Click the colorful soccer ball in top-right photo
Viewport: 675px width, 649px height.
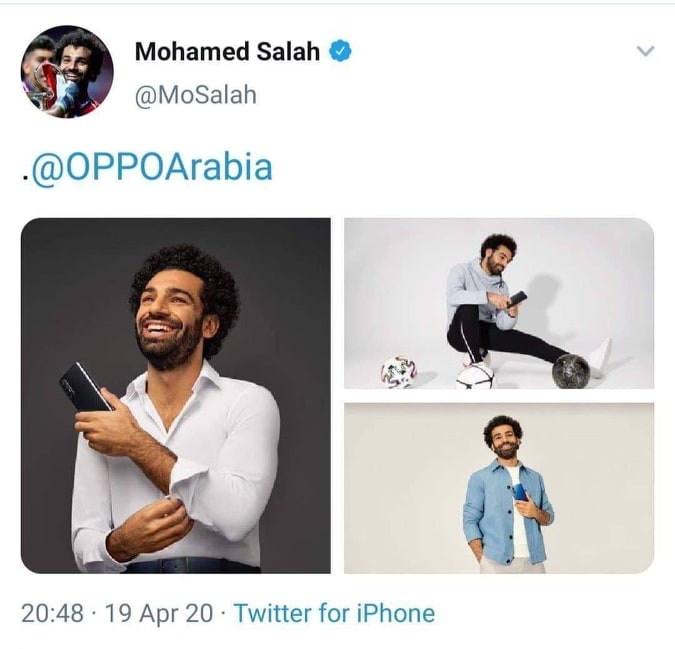point(398,372)
